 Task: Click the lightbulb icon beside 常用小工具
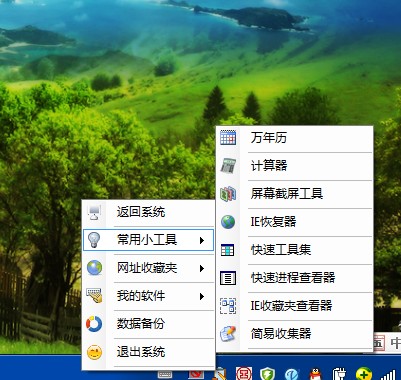(x=94, y=240)
